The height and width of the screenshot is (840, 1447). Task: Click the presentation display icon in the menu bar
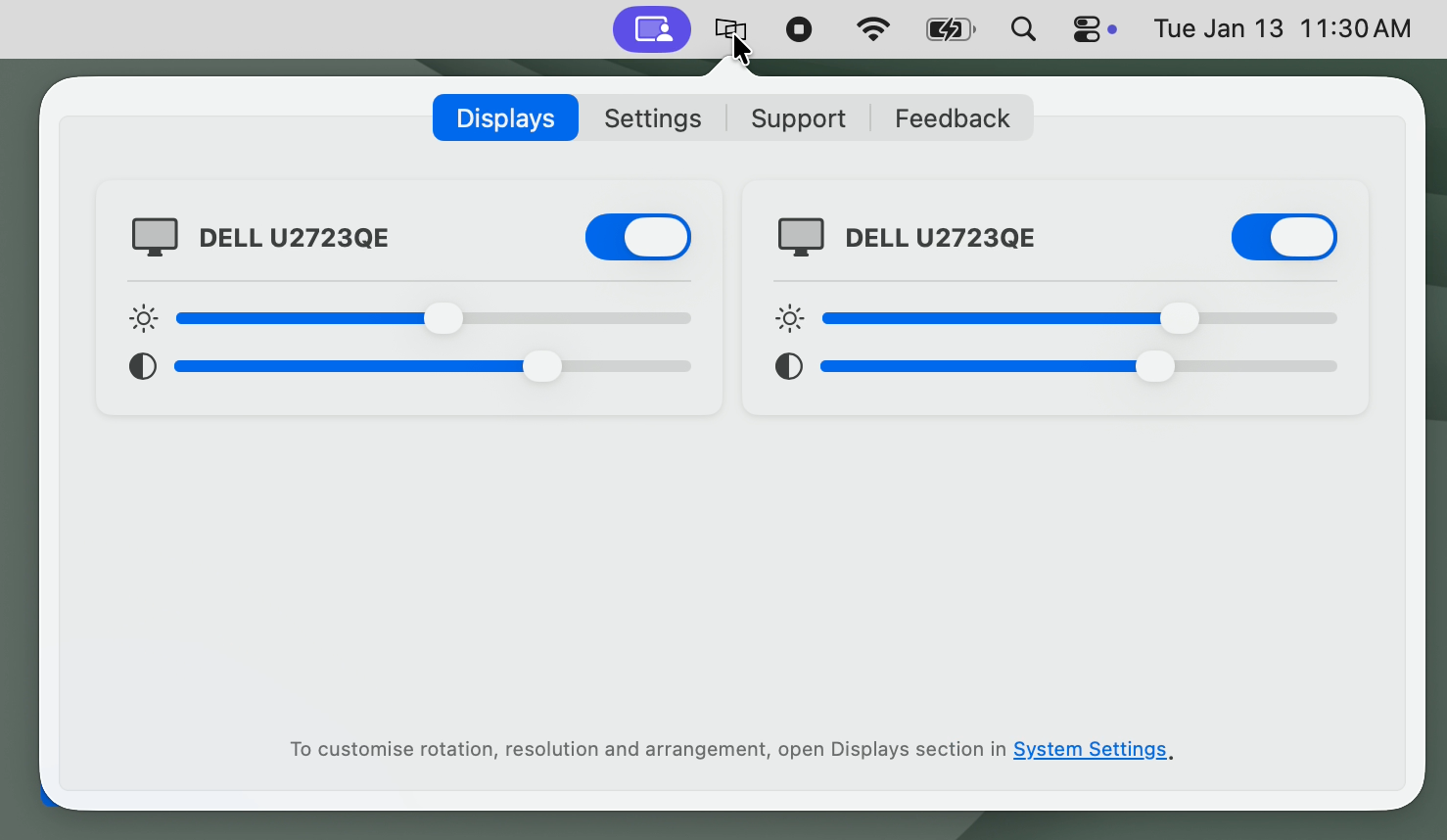click(730, 29)
